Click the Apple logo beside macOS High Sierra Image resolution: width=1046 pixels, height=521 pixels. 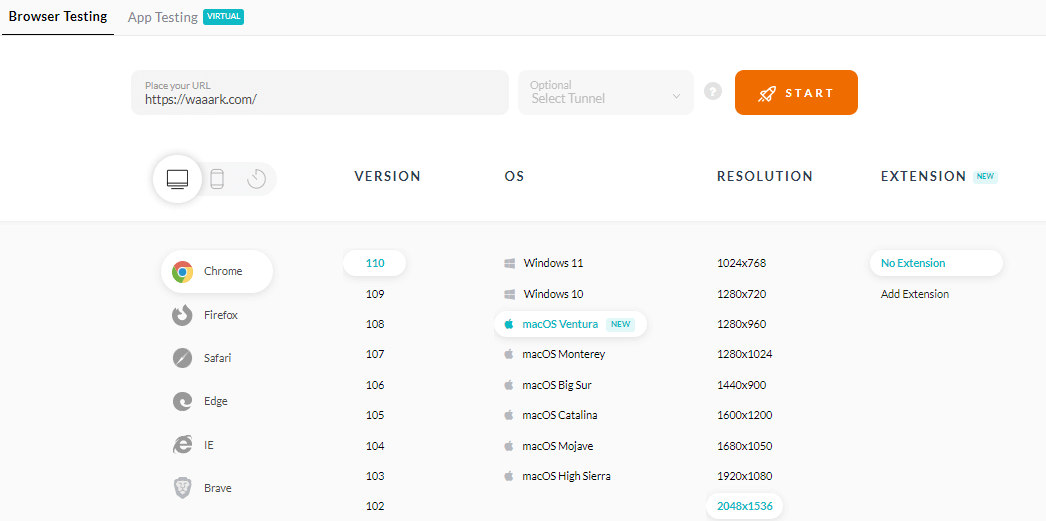pos(509,476)
